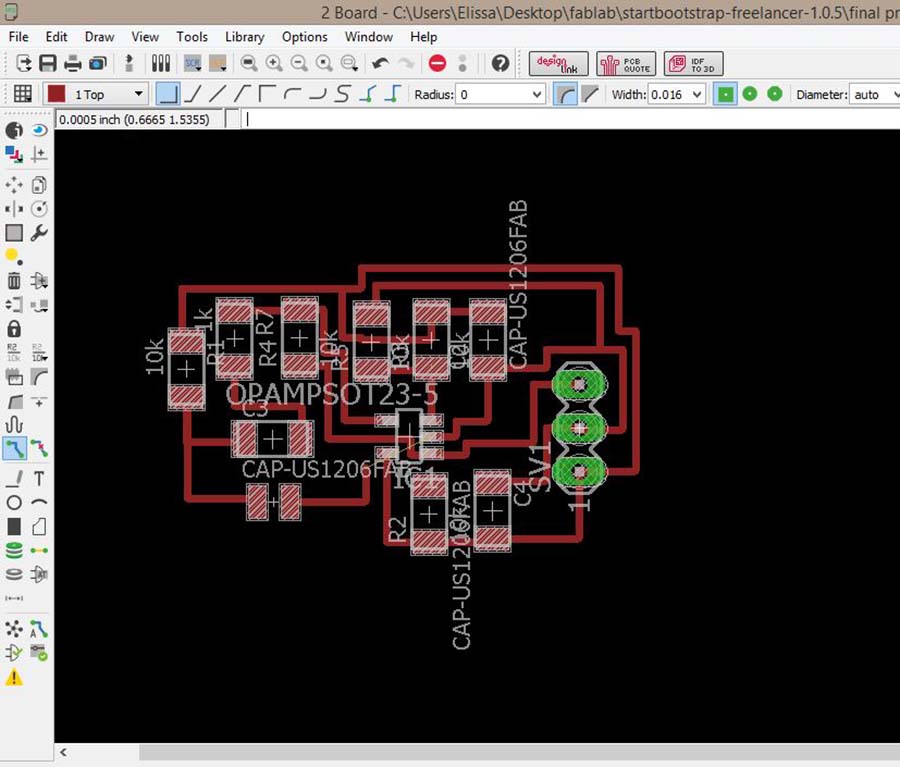The height and width of the screenshot is (767, 900).
Task: Select the Mirror tool
Action: click(14, 208)
